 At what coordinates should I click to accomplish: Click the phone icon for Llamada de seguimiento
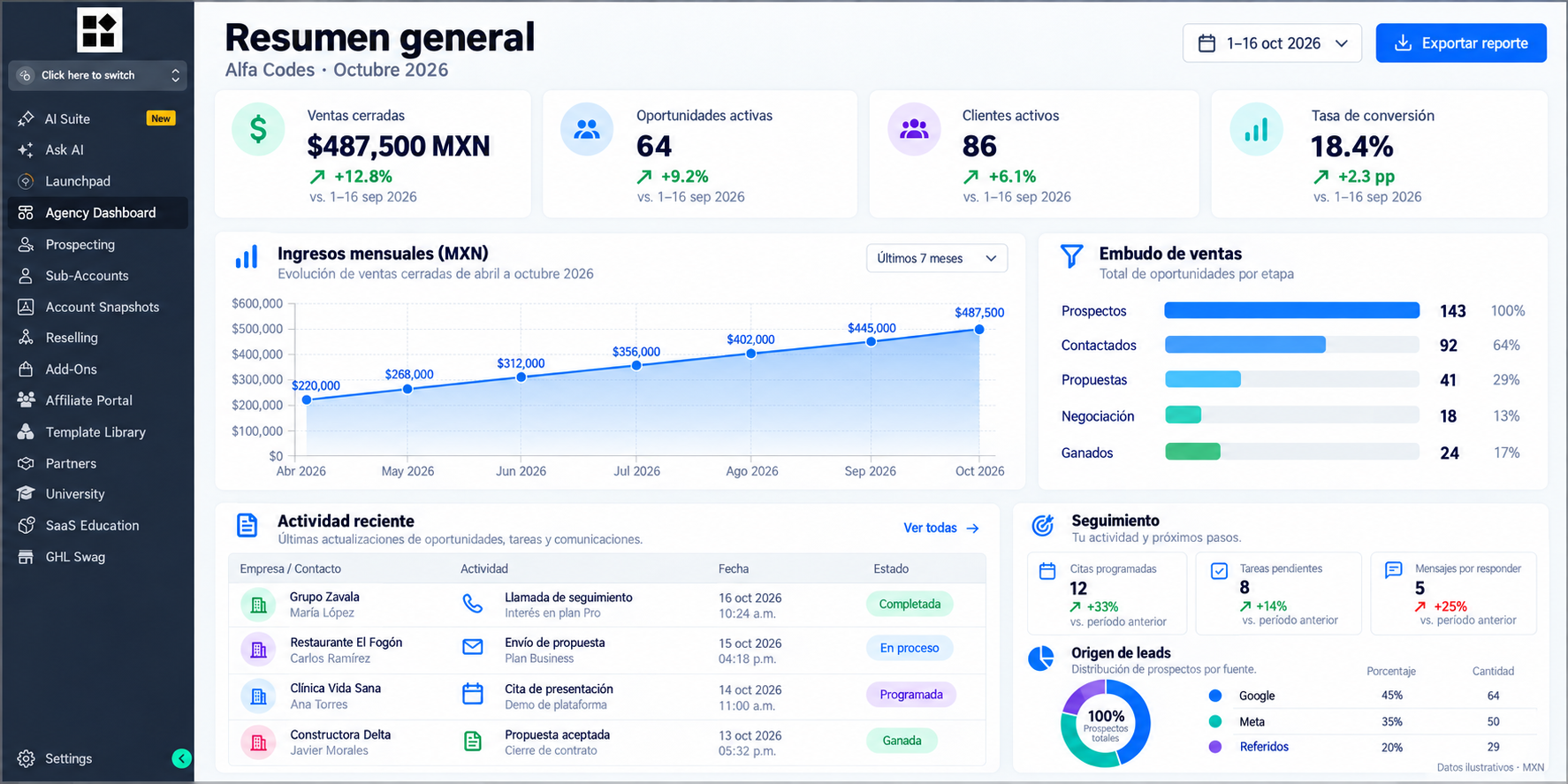(473, 604)
